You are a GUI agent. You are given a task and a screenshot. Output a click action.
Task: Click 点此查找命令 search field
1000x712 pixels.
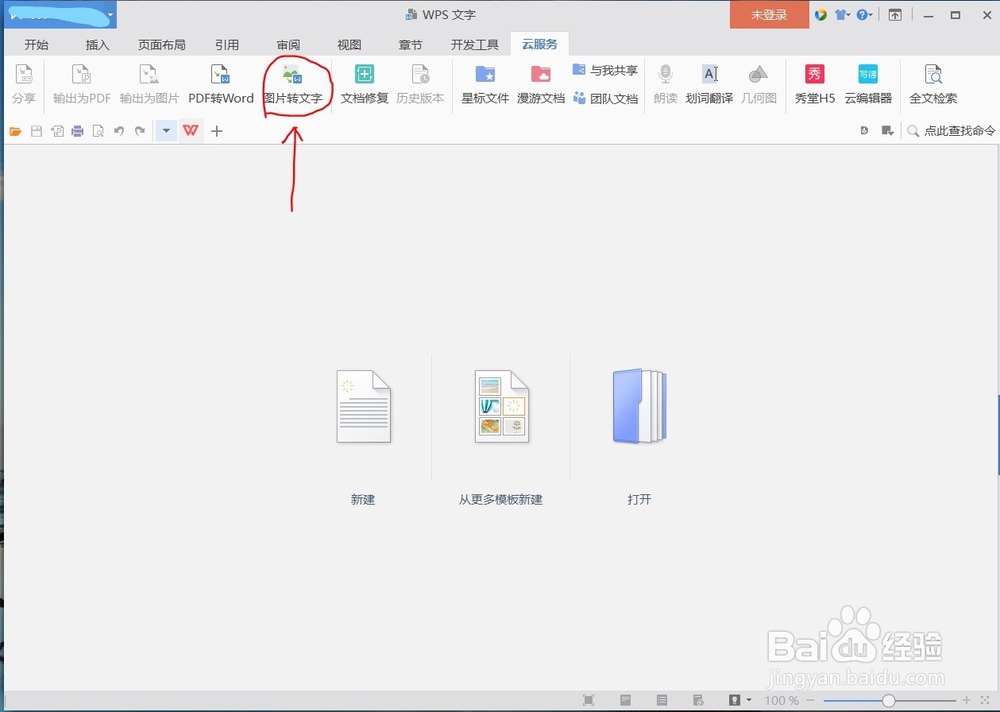tap(951, 131)
